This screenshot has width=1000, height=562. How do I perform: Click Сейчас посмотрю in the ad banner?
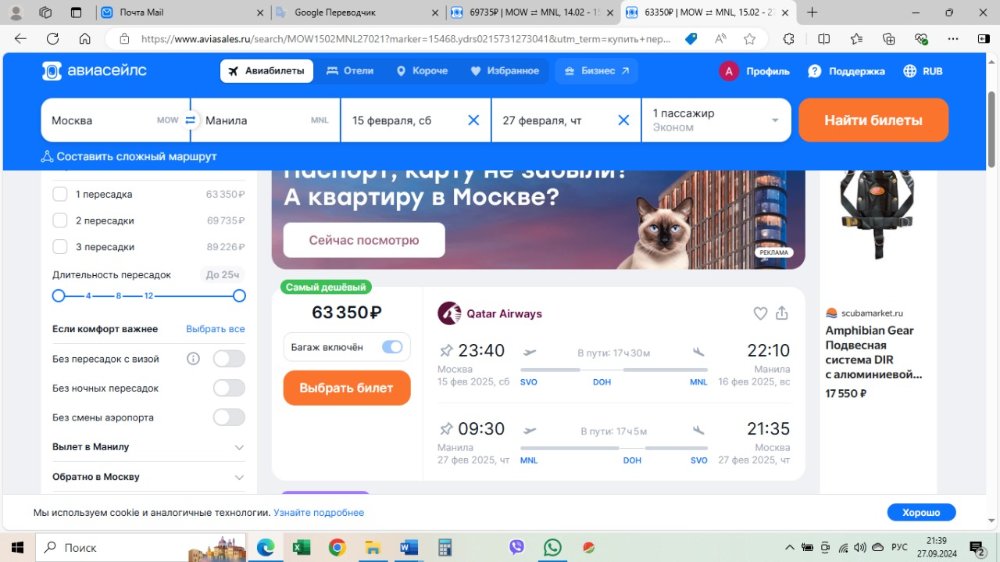364,240
